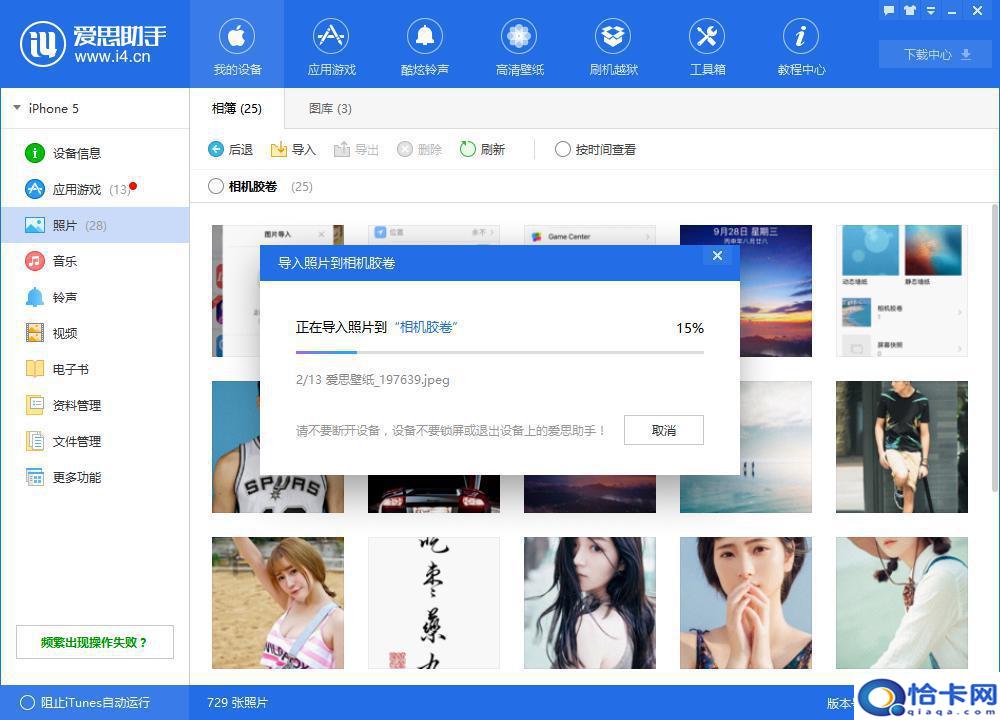The width and height of the screenshot is (1000, 720).
Task: Click the import progress bar
Action: [x=499, y=352]
